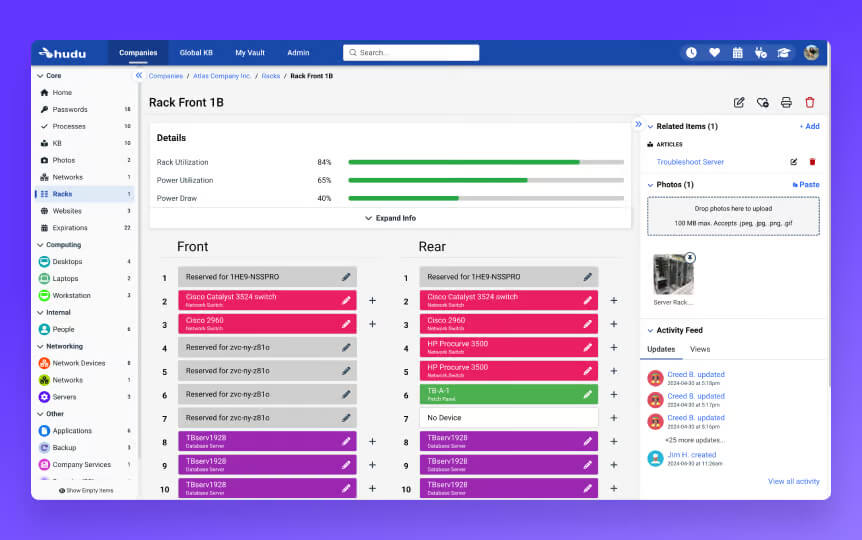Switch to Views tab in Activity Feed
This screenshot has height=540, width=862.
coord(700,349)
